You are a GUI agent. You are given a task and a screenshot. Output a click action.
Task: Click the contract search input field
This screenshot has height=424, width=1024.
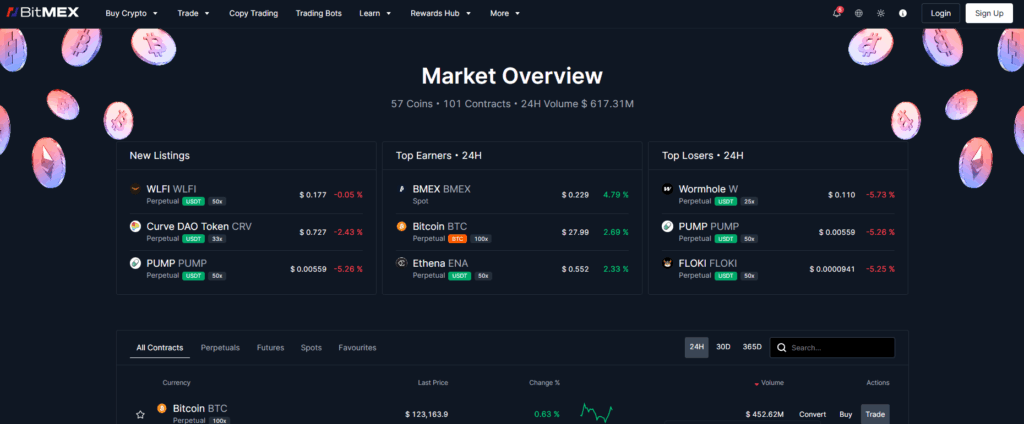click(838, 348)
